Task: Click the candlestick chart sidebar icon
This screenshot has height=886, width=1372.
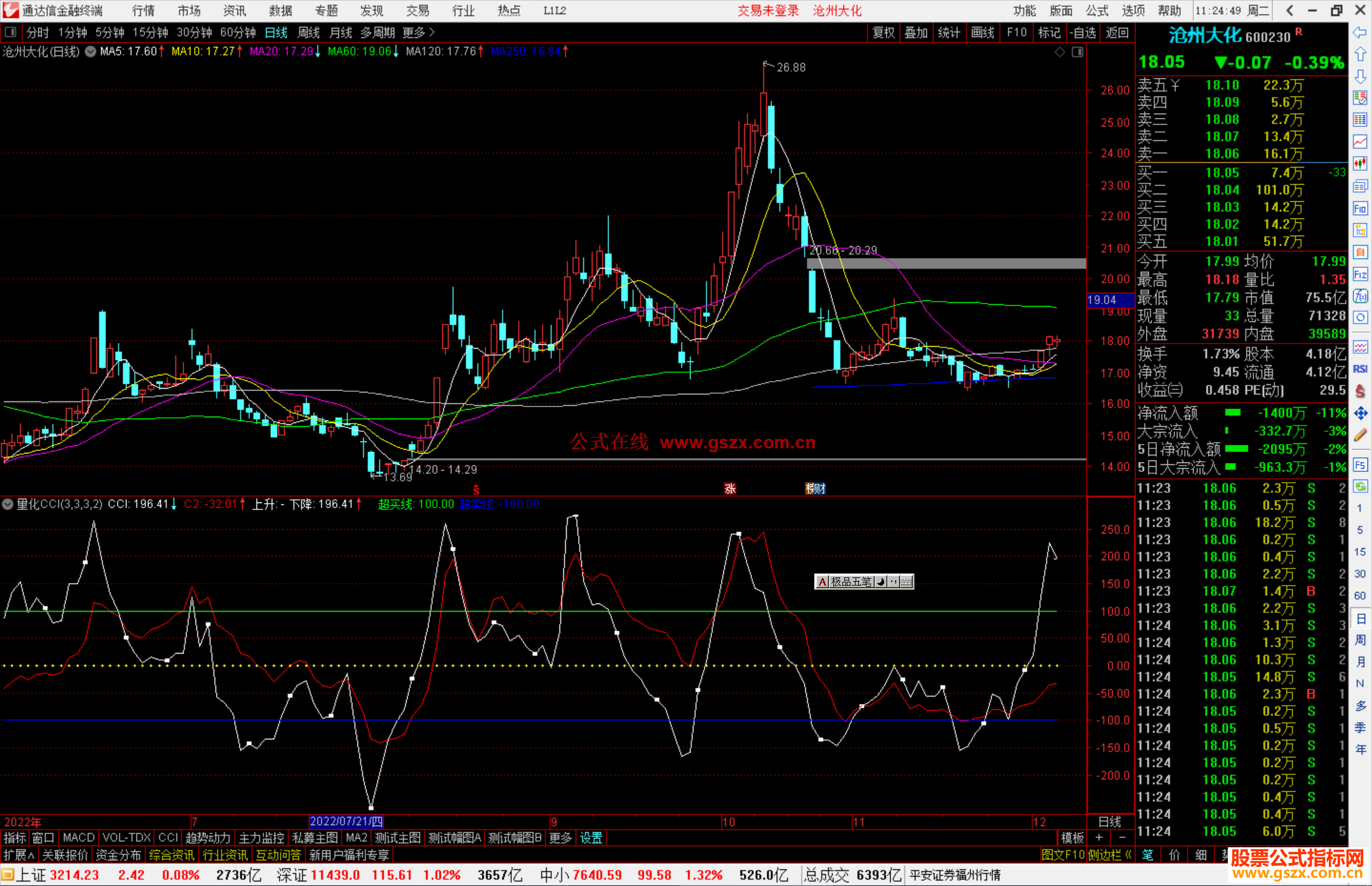Action: 1360,164
